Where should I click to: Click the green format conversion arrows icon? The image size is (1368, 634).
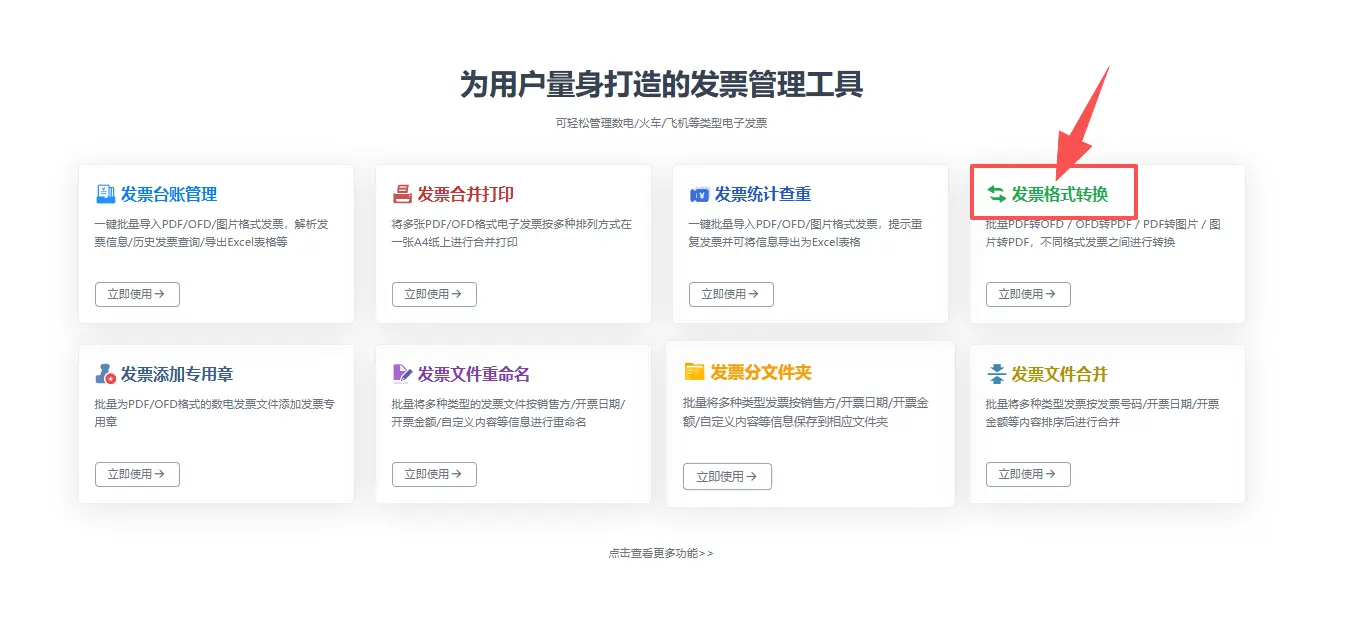(996, 194)
